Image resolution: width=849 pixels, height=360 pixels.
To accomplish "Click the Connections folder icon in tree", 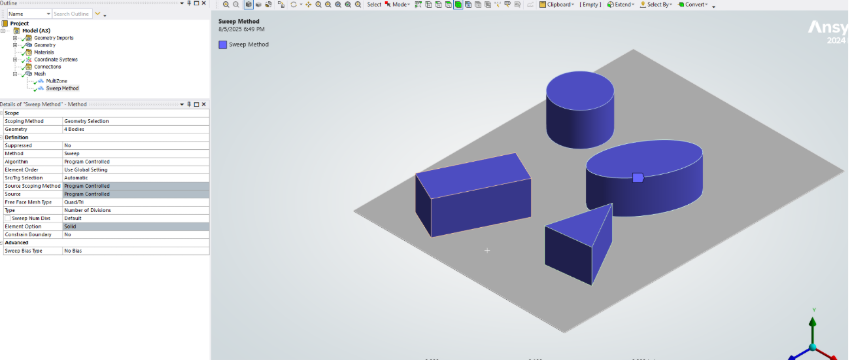I will click(29, 67).
